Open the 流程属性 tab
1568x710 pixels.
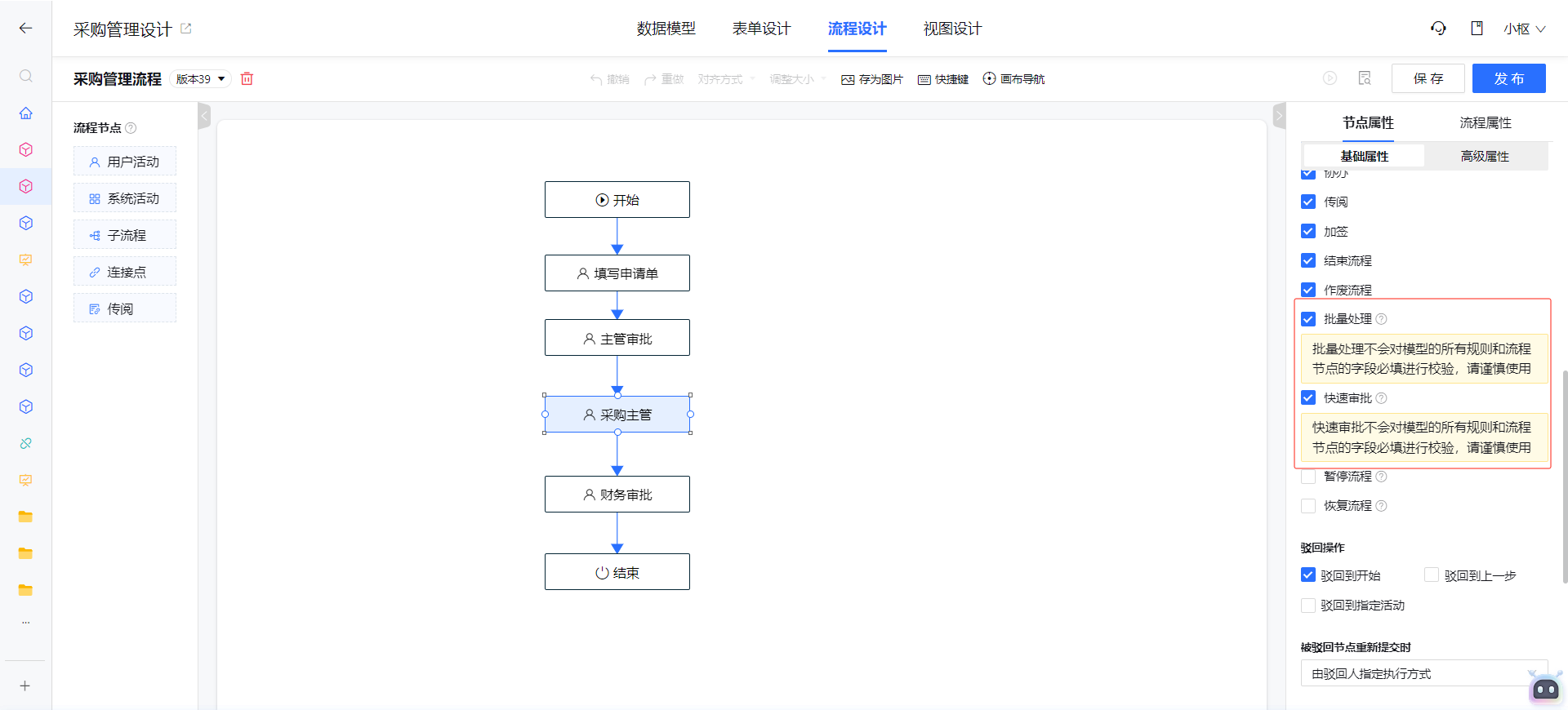click(1486, 122)
